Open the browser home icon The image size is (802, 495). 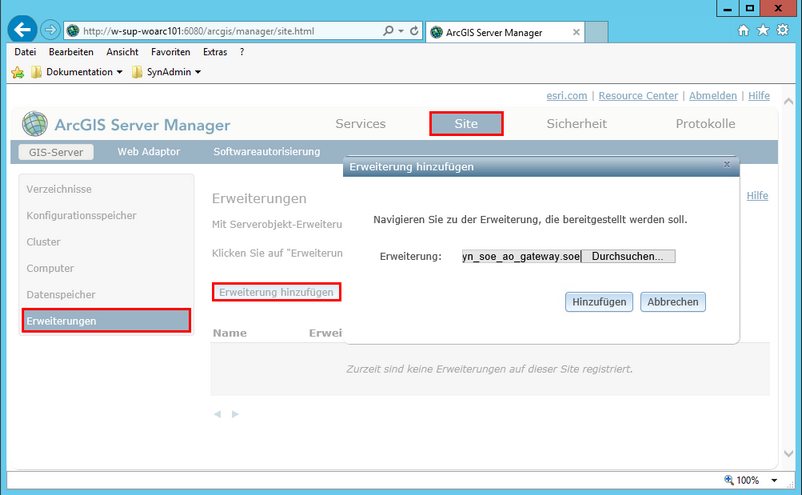[x=743, y=31]
